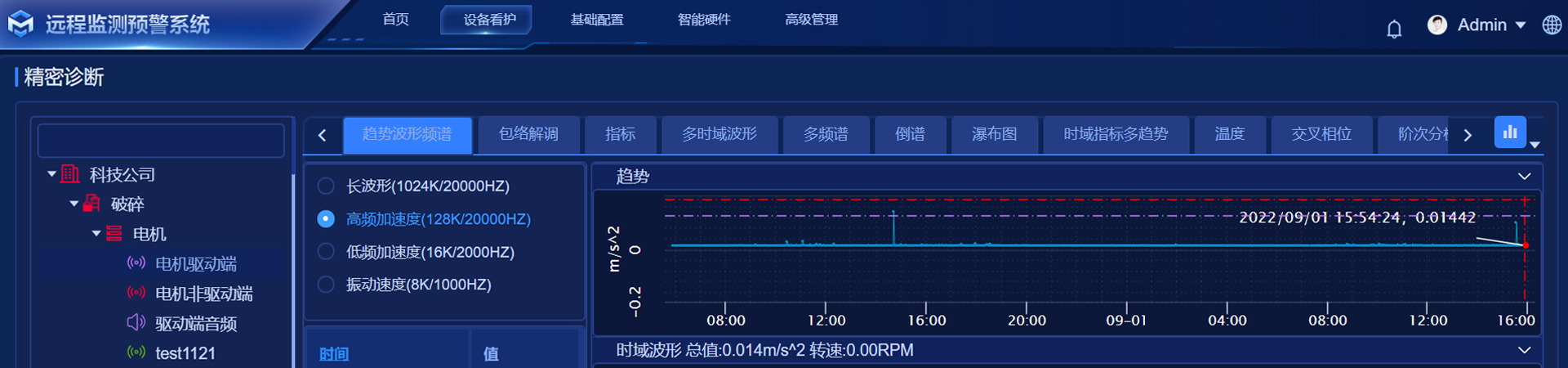
Task: Select 长波形(1024K/20000HZ) radio option
Action: [x=326, y=186]
